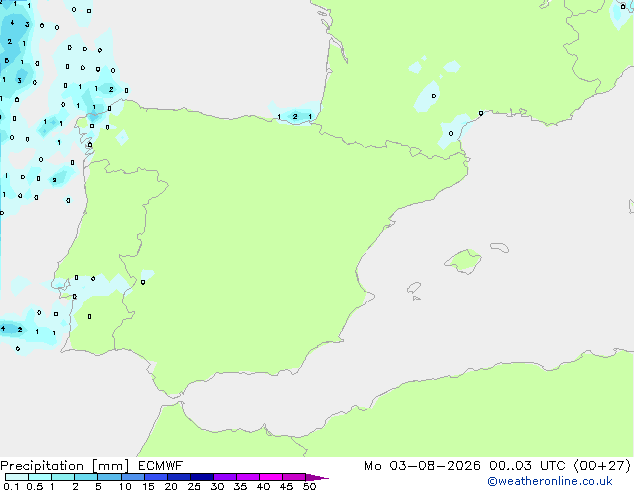Viewport: 634px width, 490px height.
Task: Select the magenta 40–45 mm legend swatch
Action: [x=271, y=477]
